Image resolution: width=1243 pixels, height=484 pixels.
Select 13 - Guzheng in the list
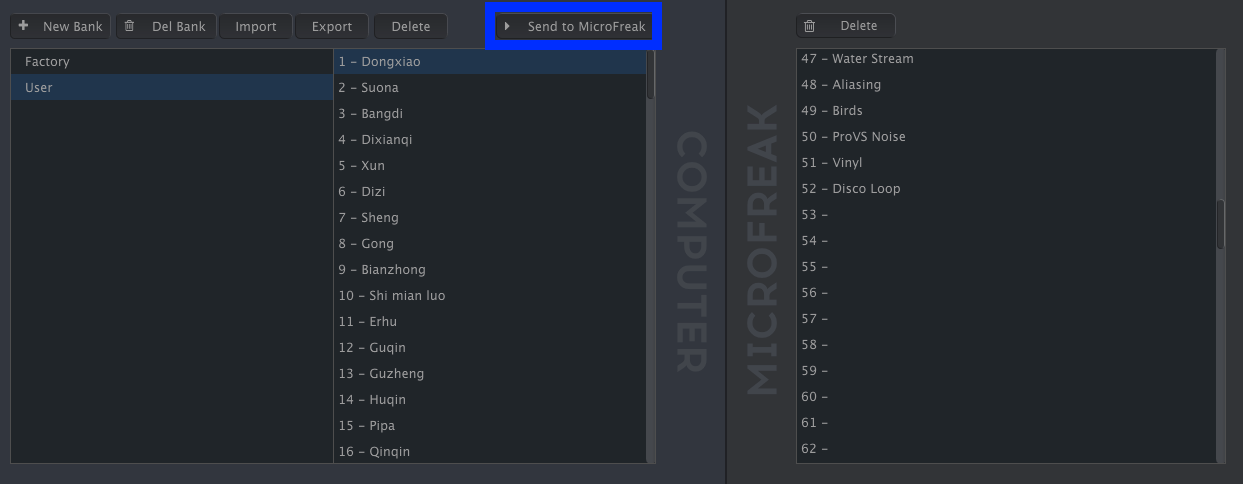click(x=490, y=374)
